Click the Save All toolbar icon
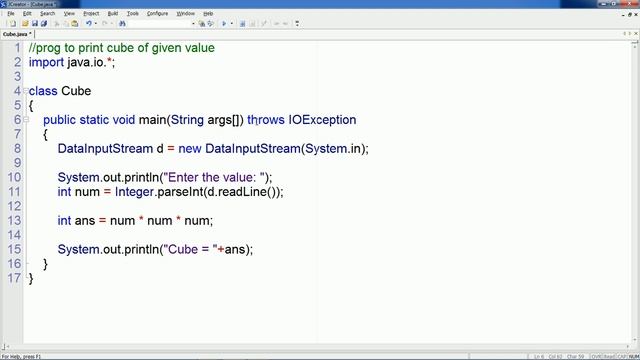The height and width of the screenshot is (360, 640). coord(44,24)
